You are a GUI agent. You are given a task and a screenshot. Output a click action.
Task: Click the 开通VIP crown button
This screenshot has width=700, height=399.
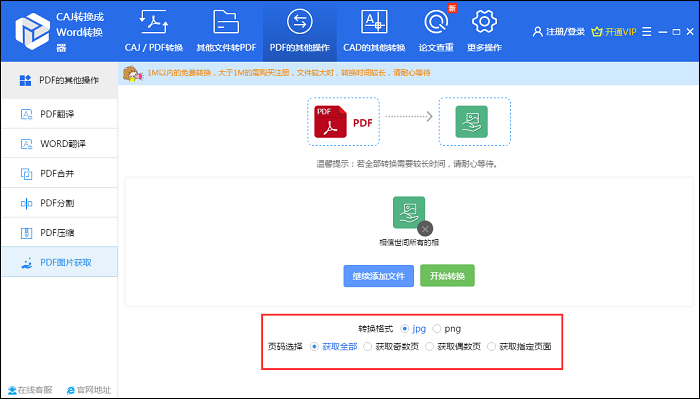(x=614, y=32)
